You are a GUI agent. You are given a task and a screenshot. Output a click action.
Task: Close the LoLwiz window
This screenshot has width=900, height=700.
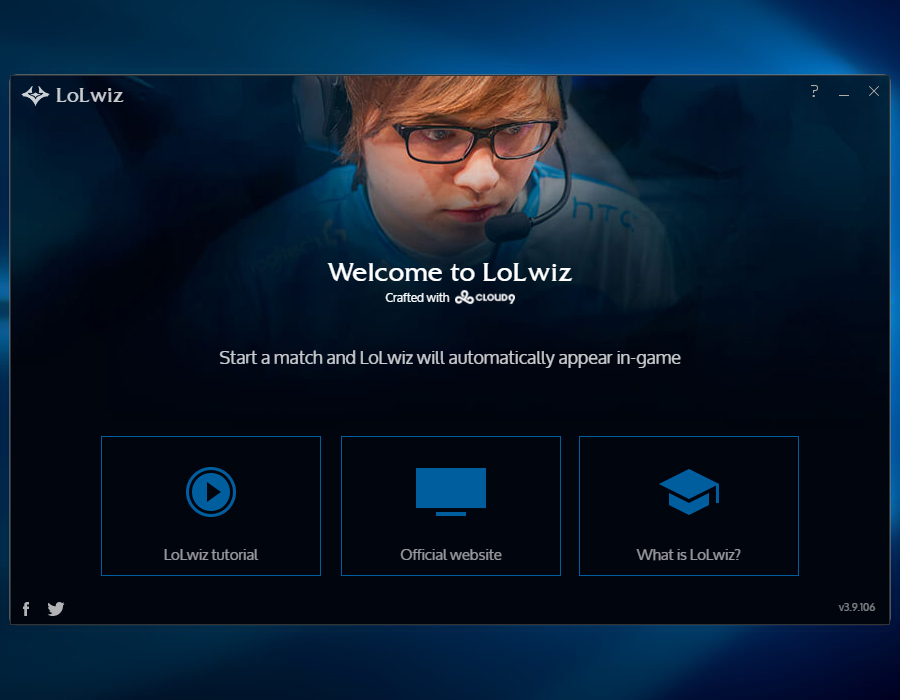pyautogui.click(x=874, y=91)
